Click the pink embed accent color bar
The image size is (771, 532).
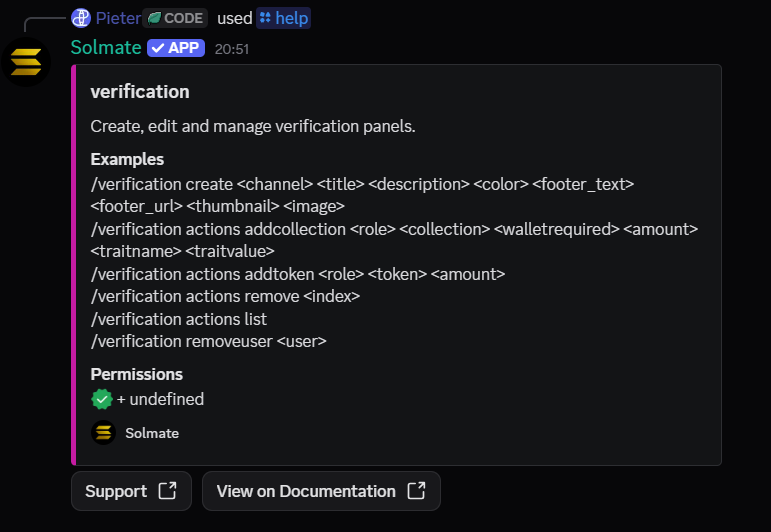(74, 265)
